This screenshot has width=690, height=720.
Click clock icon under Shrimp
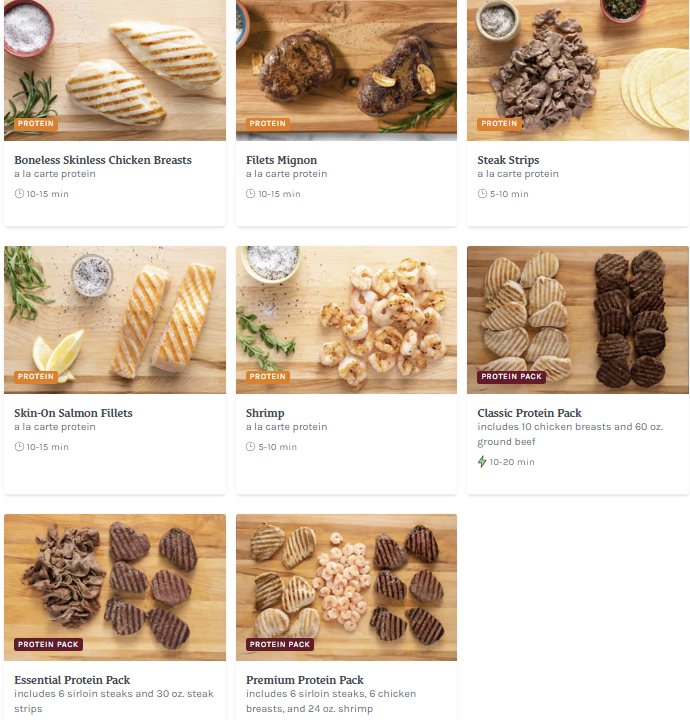pyautogui.click(x=250, y=446)
